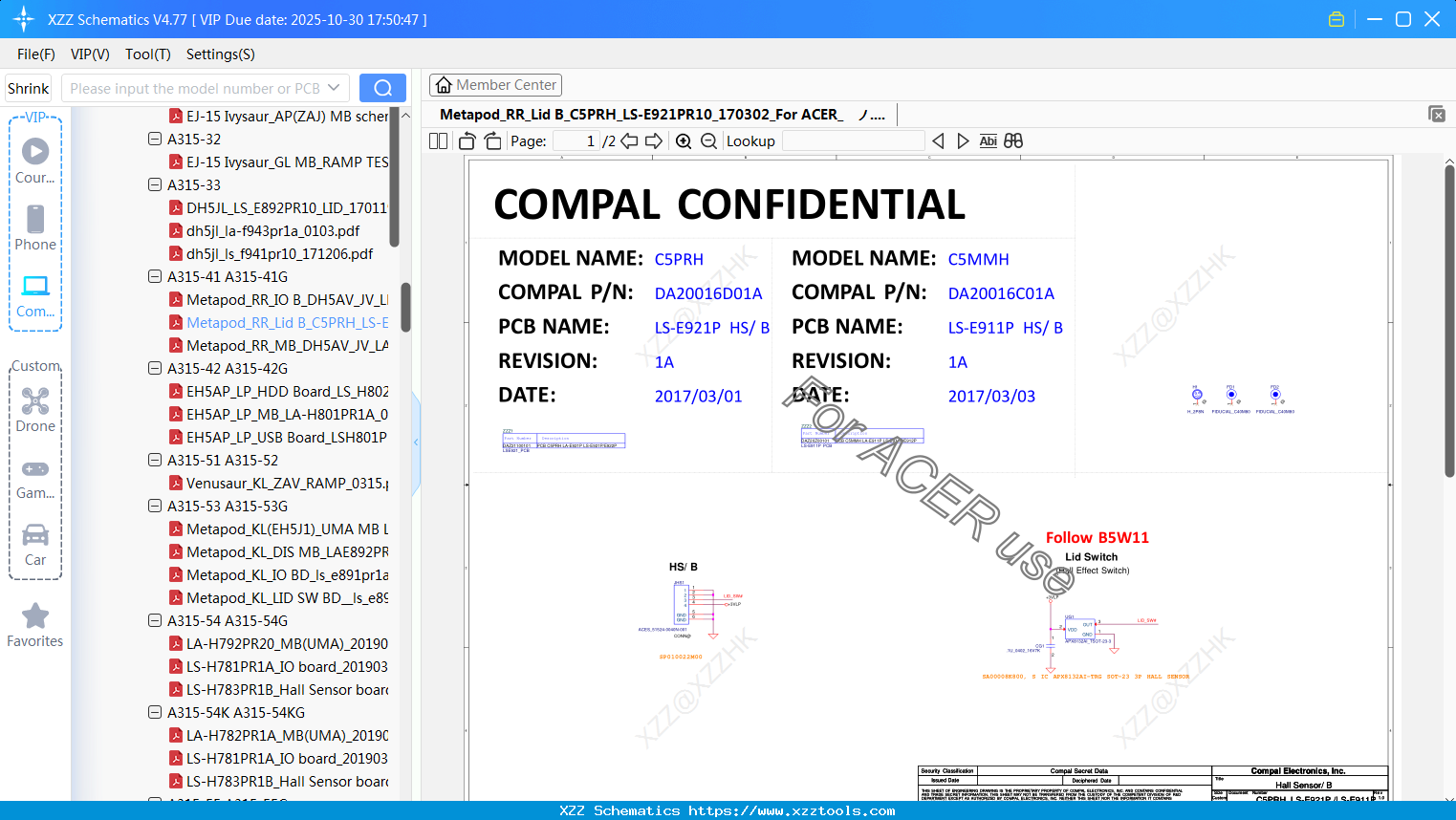Open the Settings(S) menu

click(221, 54)
